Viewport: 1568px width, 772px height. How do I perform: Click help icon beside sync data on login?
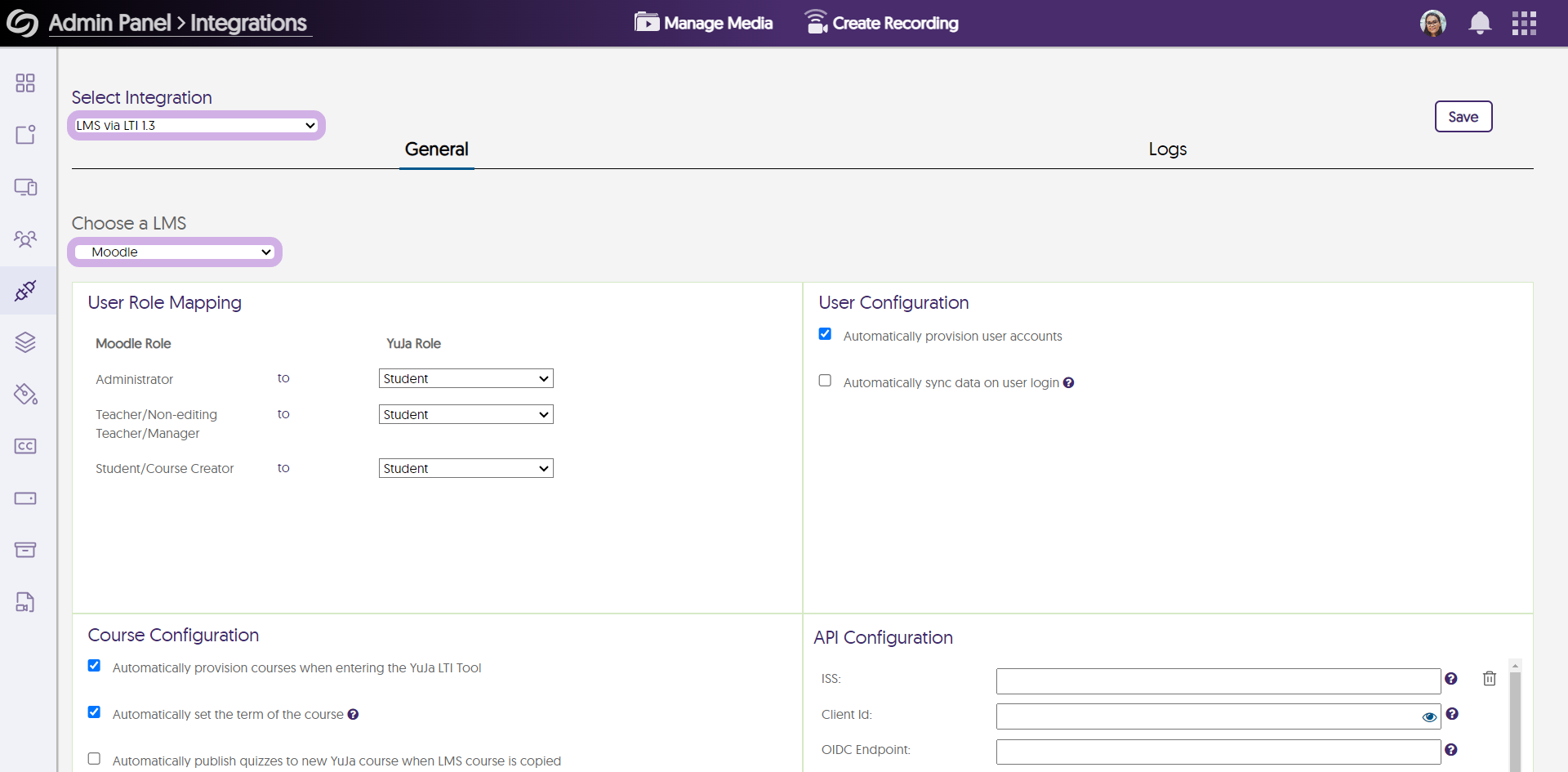(x=1068, y=383)
